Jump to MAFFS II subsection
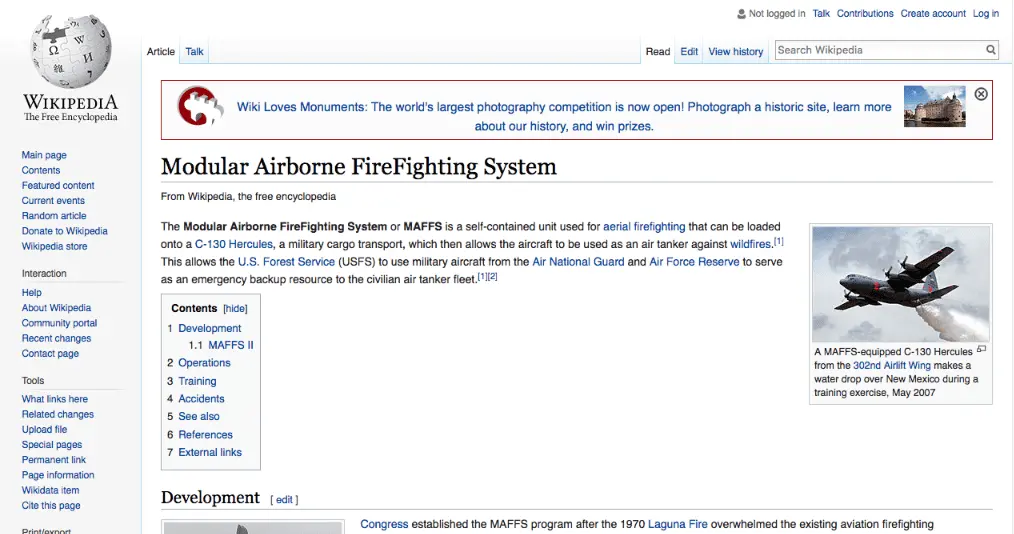 [x=231, y=345]
